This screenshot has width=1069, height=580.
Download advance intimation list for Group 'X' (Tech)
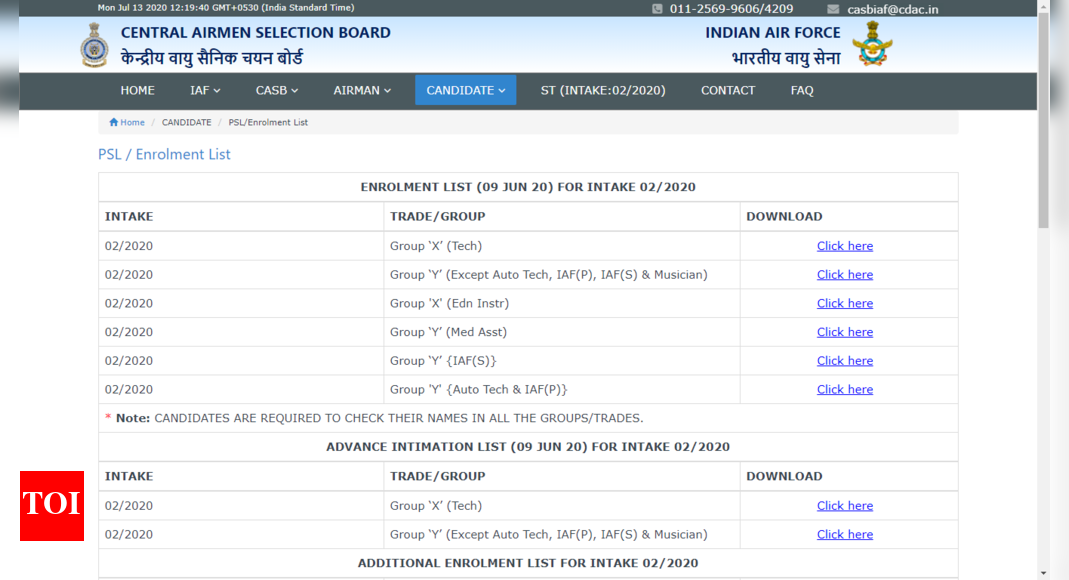pyautogui.click(x=844, y=506)
